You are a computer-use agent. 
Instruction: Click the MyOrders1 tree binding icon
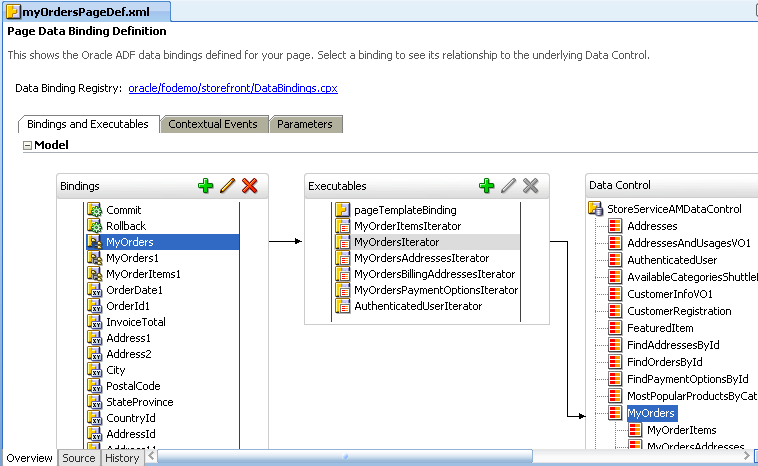(95, 258)
